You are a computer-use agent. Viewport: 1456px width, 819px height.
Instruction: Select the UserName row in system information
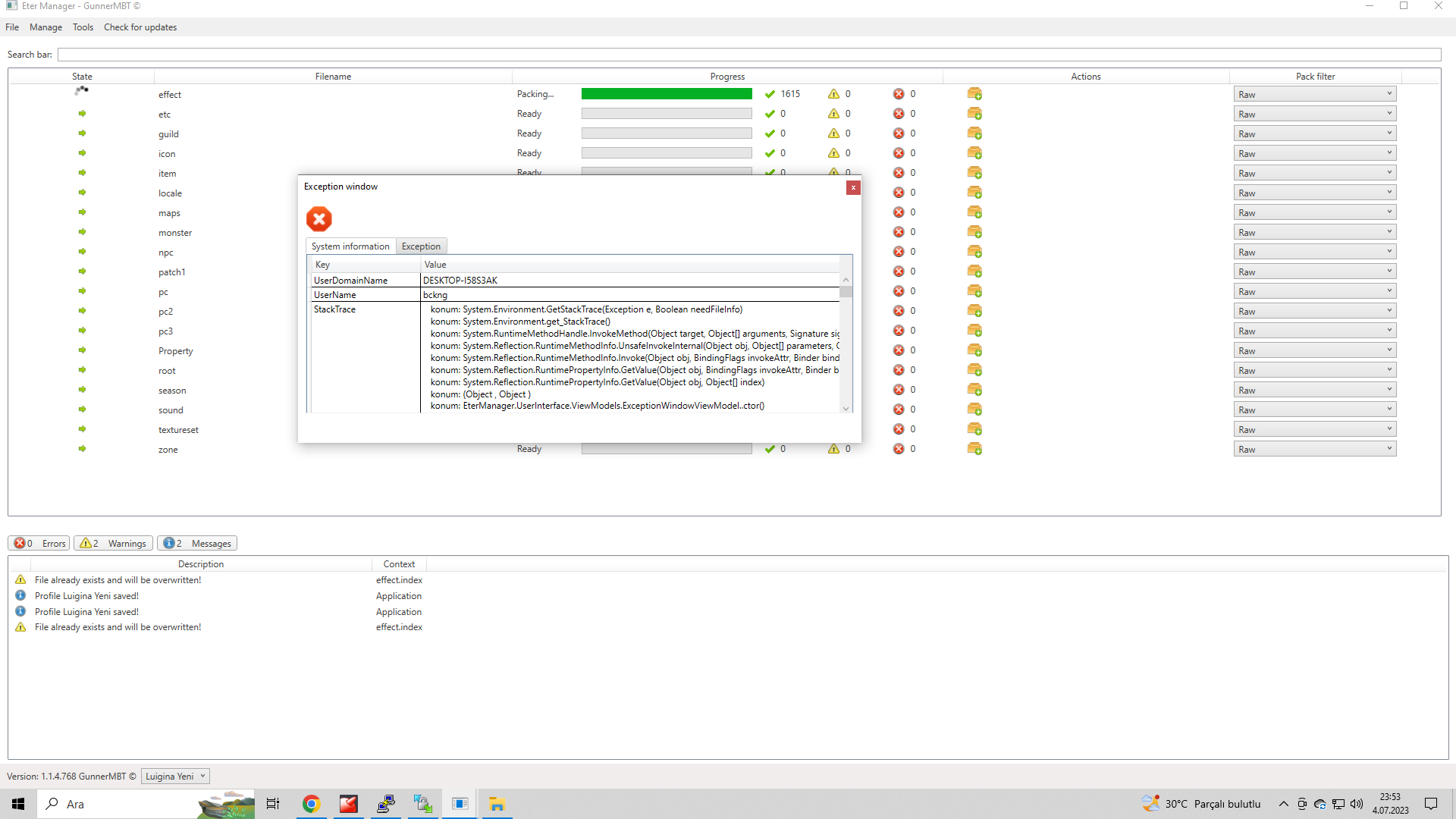pyautogui.click(x=576, y=295)
